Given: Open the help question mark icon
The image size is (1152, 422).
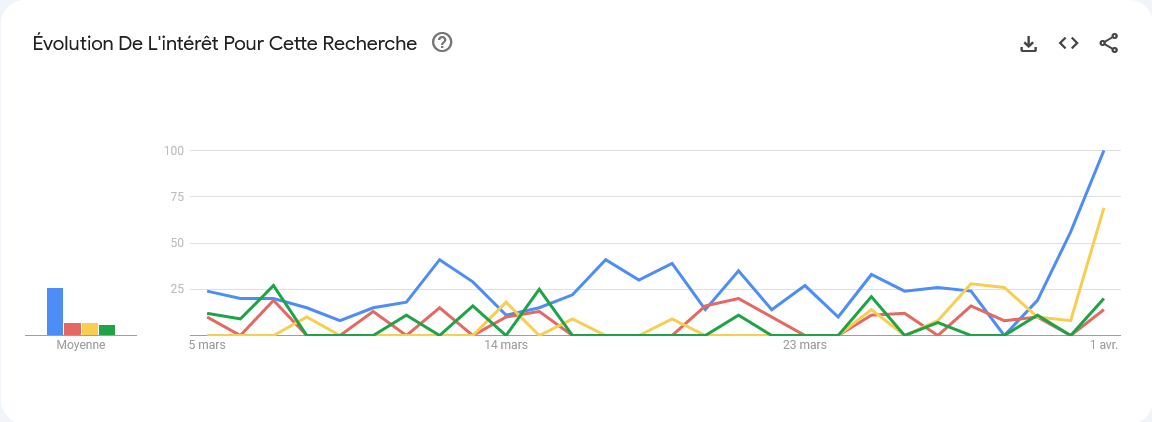Looking at the screenshot, I should 442,43.
